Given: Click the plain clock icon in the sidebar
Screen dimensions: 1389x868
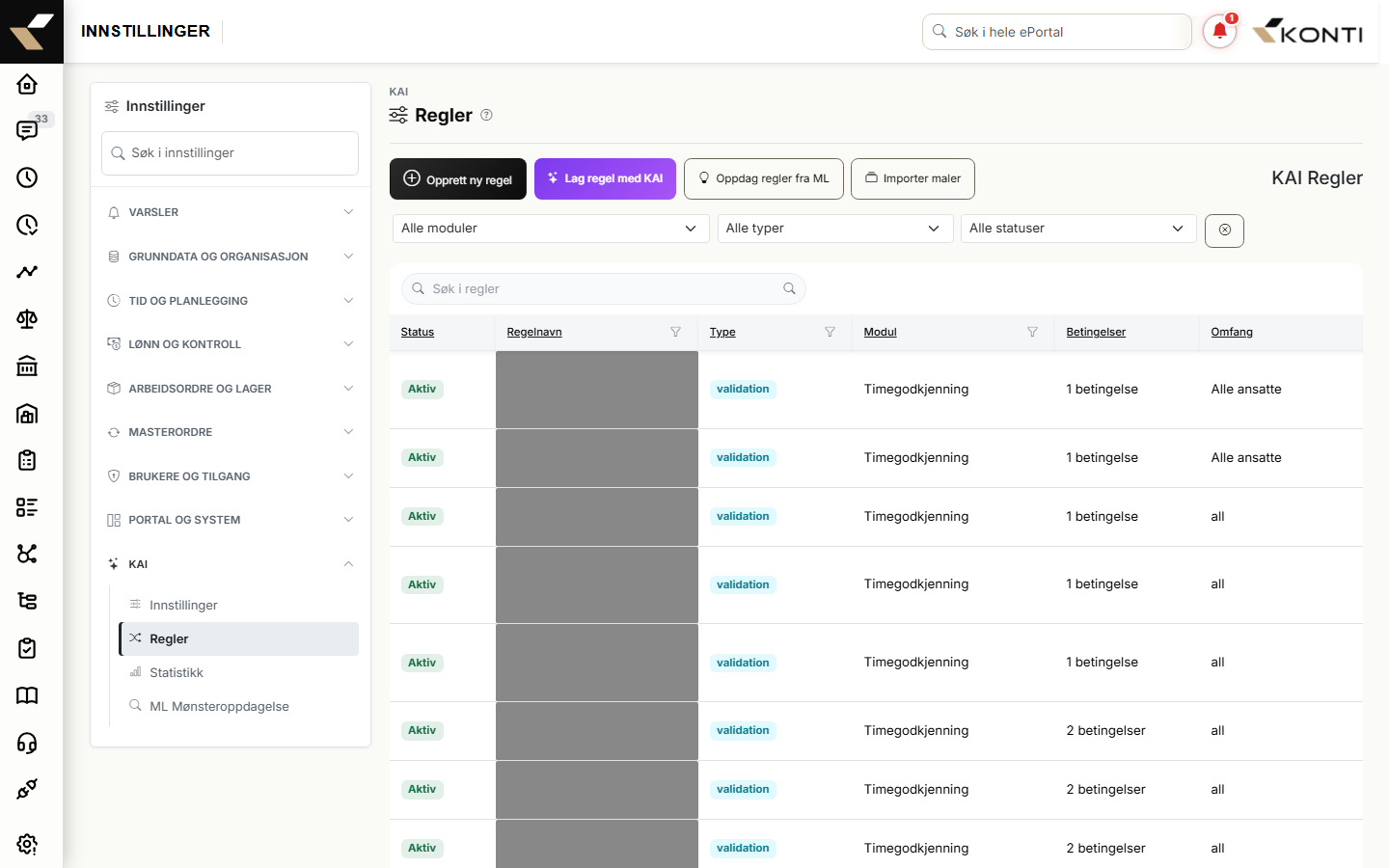Looking at the screenshot, I should (27, 177).
